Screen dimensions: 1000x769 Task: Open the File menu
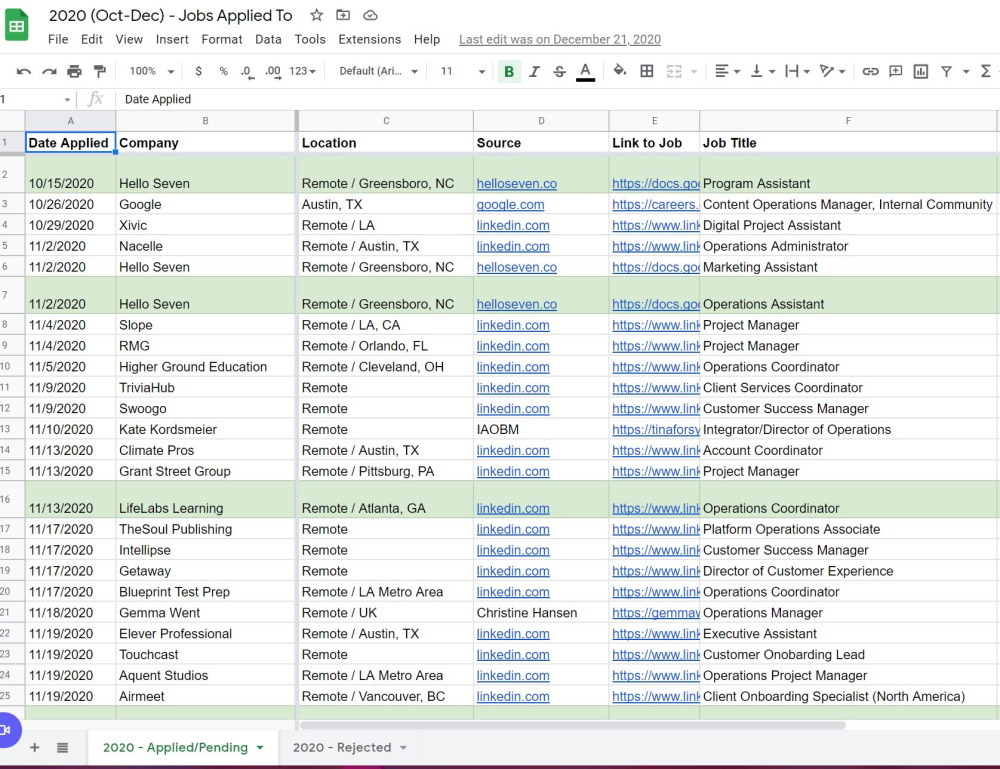coord(58,40)
